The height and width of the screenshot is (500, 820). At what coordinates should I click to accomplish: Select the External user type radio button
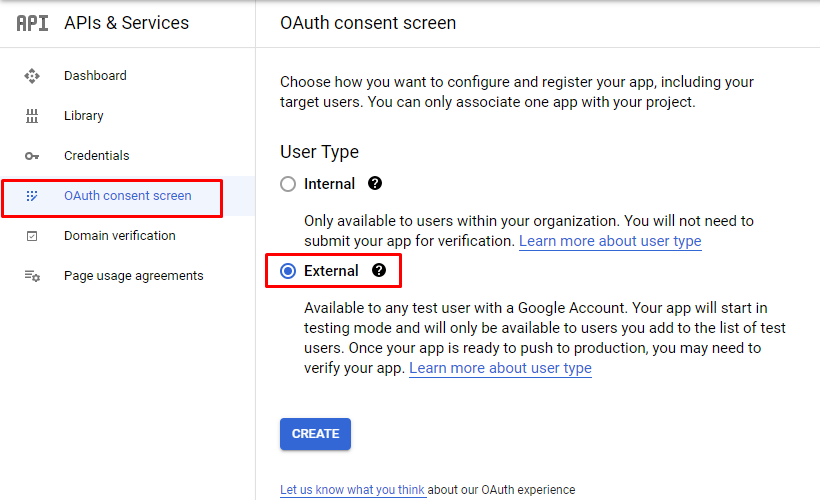[x=288, y=271]
